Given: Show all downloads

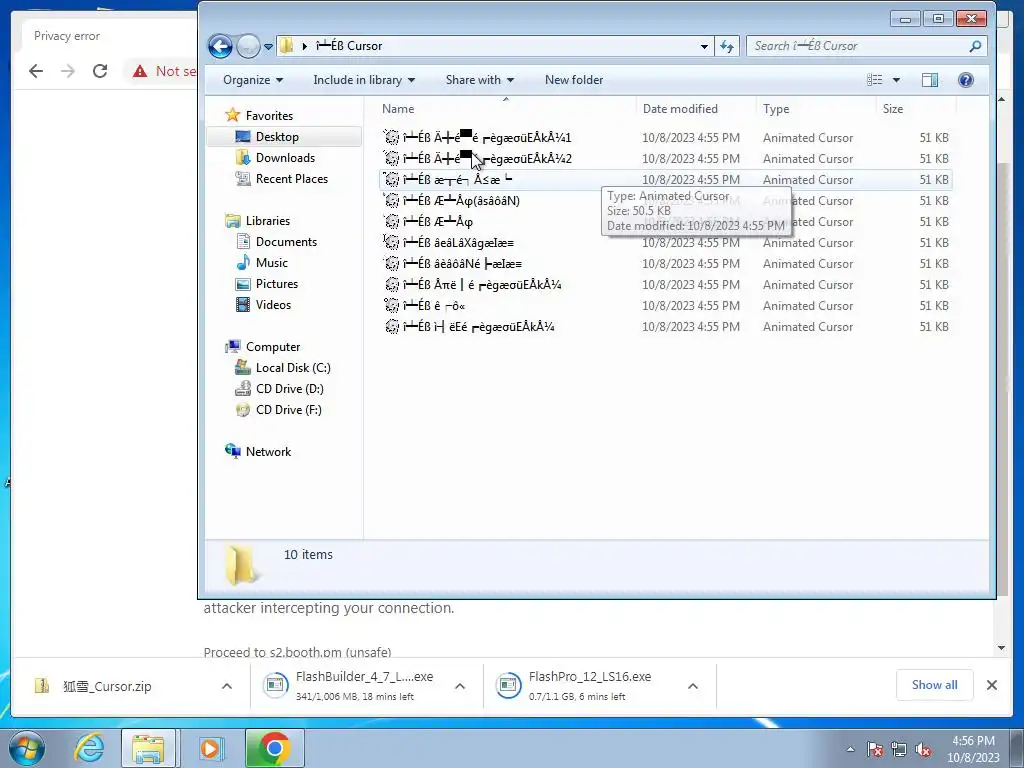Looking at the screenshot, I should 935,685.
